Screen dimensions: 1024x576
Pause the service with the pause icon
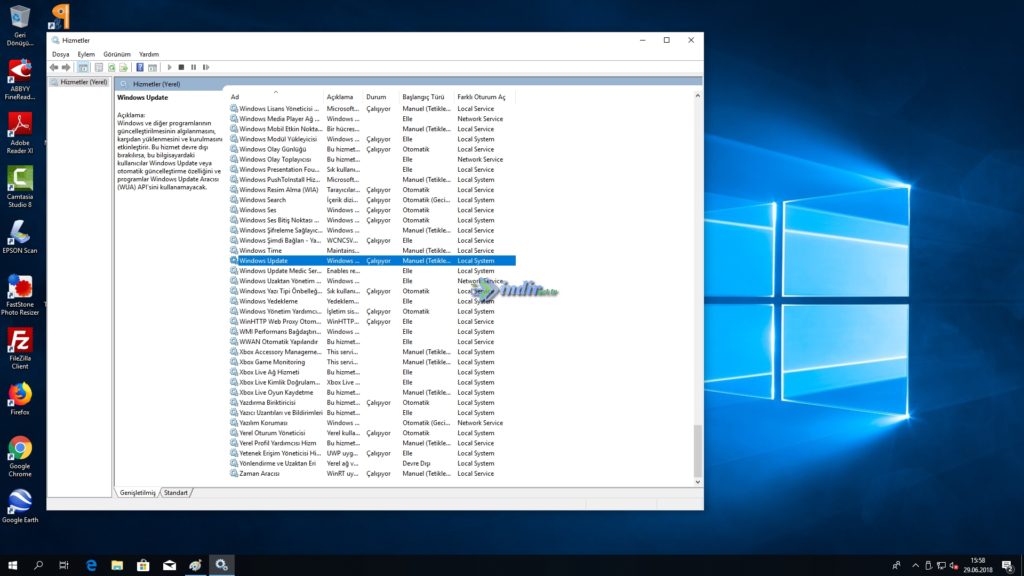coord(193,67)
